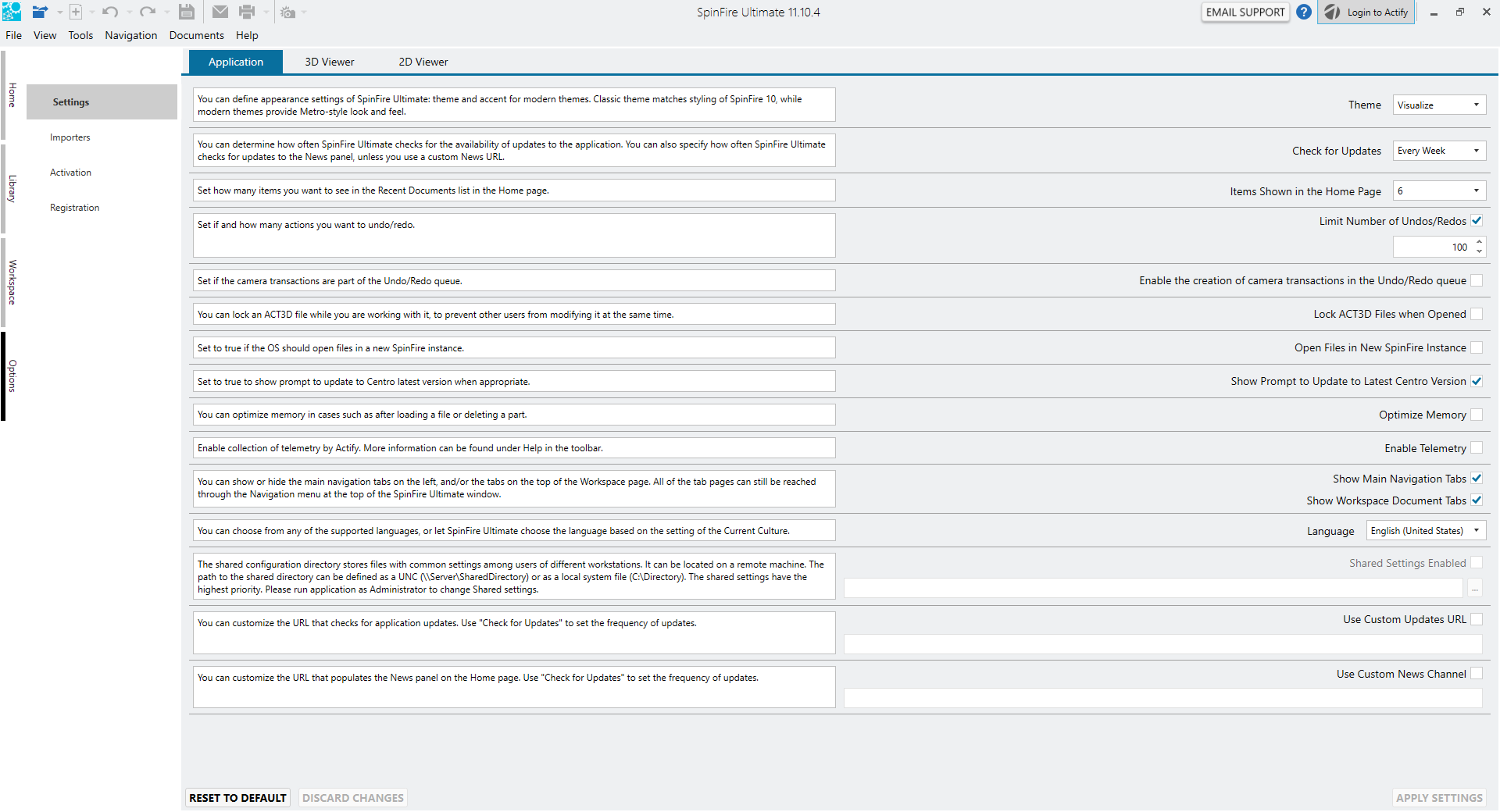Expand the Print options dropdown arrow
Viewport: 1500px width, 812px height.
tap(266, 12)
